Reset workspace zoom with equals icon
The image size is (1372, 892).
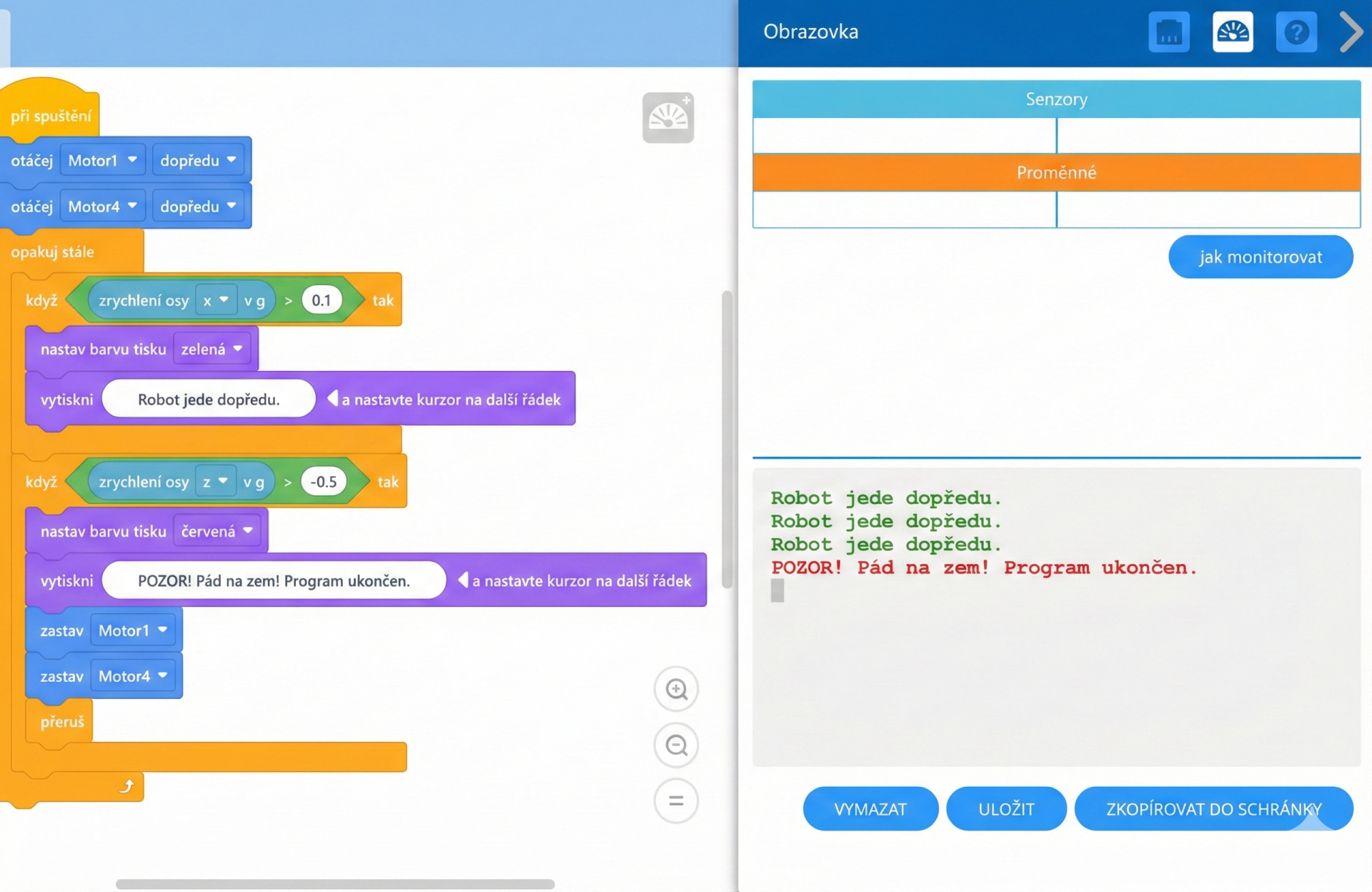click(x=676, y=801)
